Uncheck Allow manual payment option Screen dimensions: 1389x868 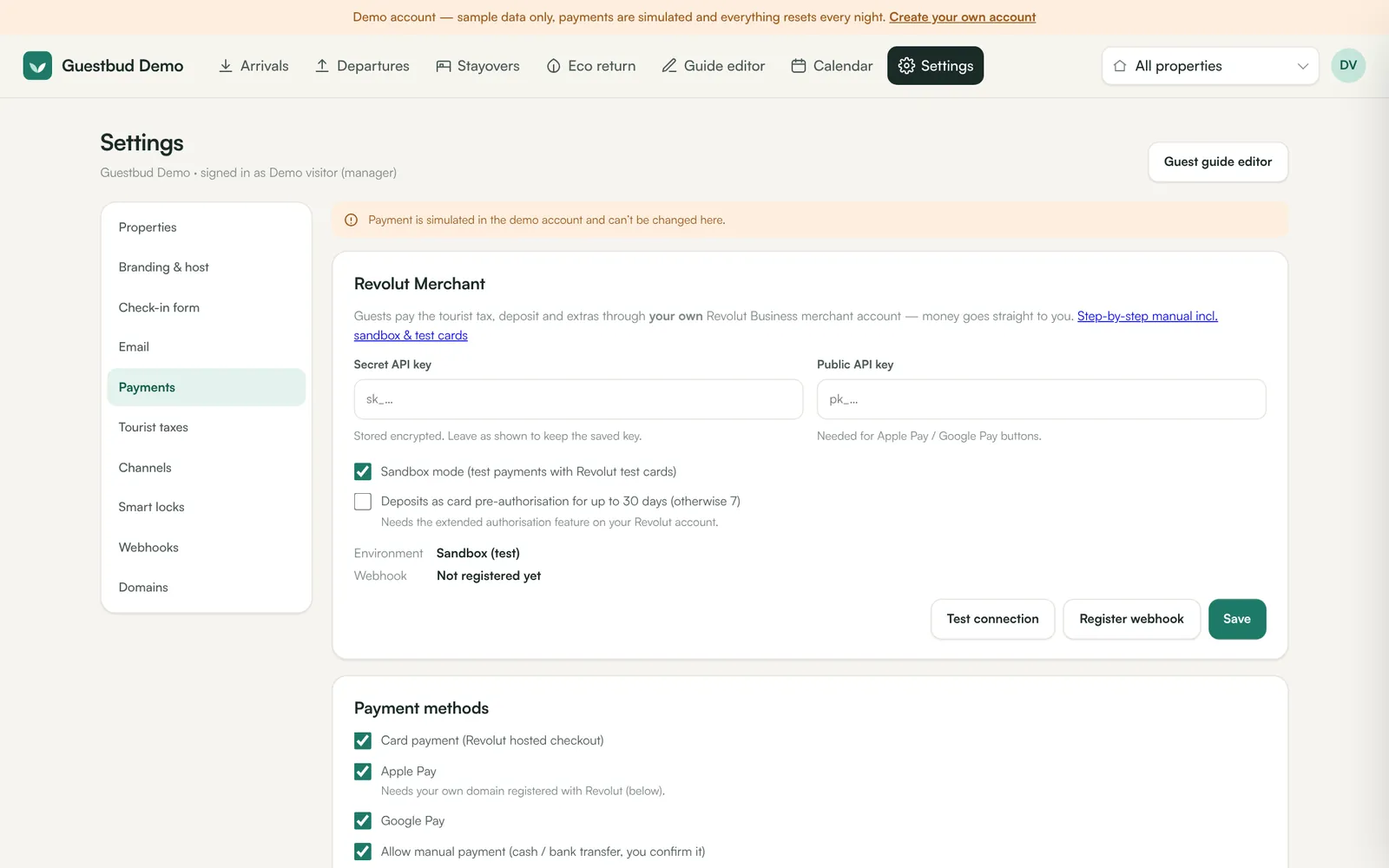point(363,852)
